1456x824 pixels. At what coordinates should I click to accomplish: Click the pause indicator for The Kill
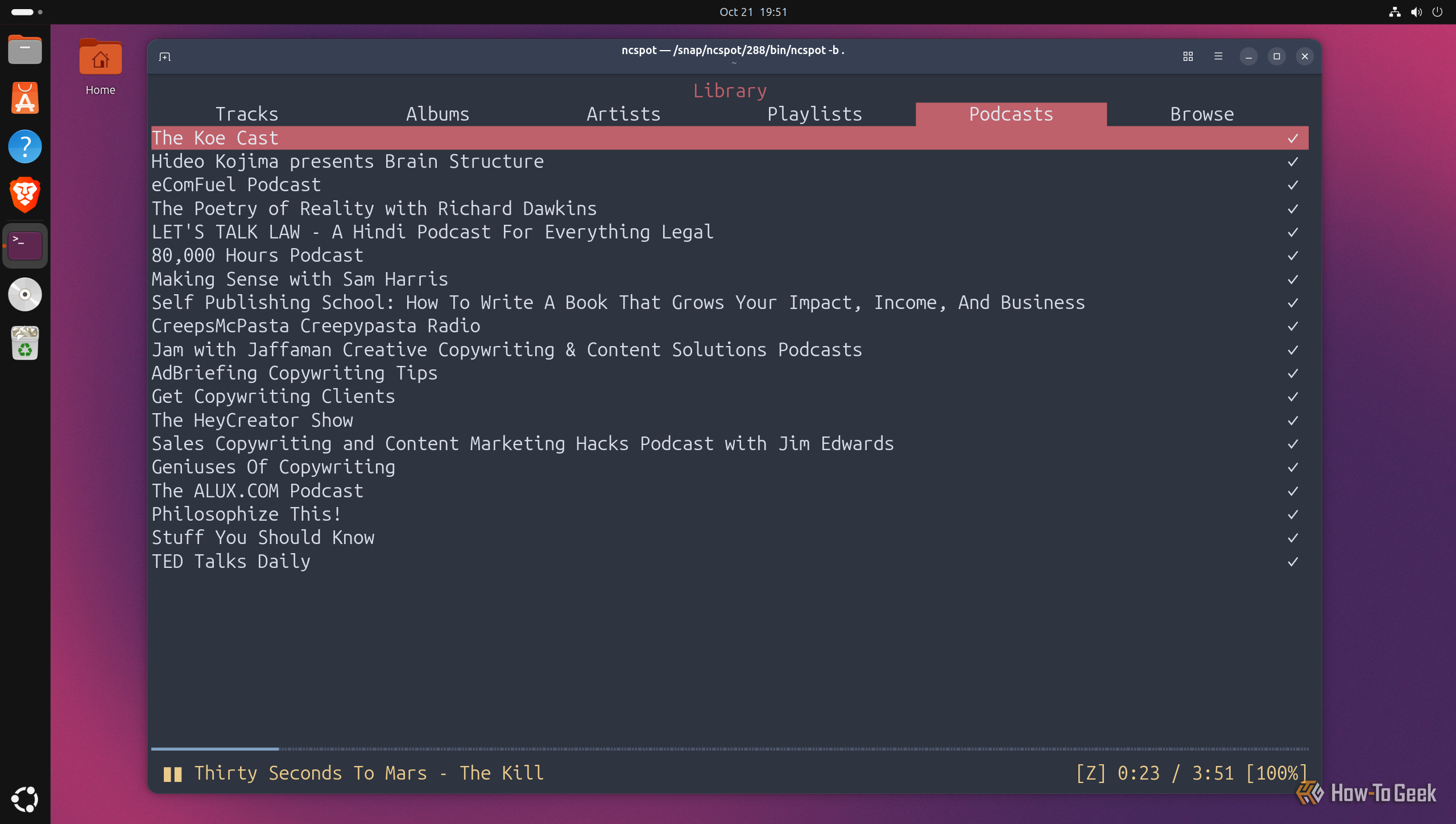coord(172,774)
